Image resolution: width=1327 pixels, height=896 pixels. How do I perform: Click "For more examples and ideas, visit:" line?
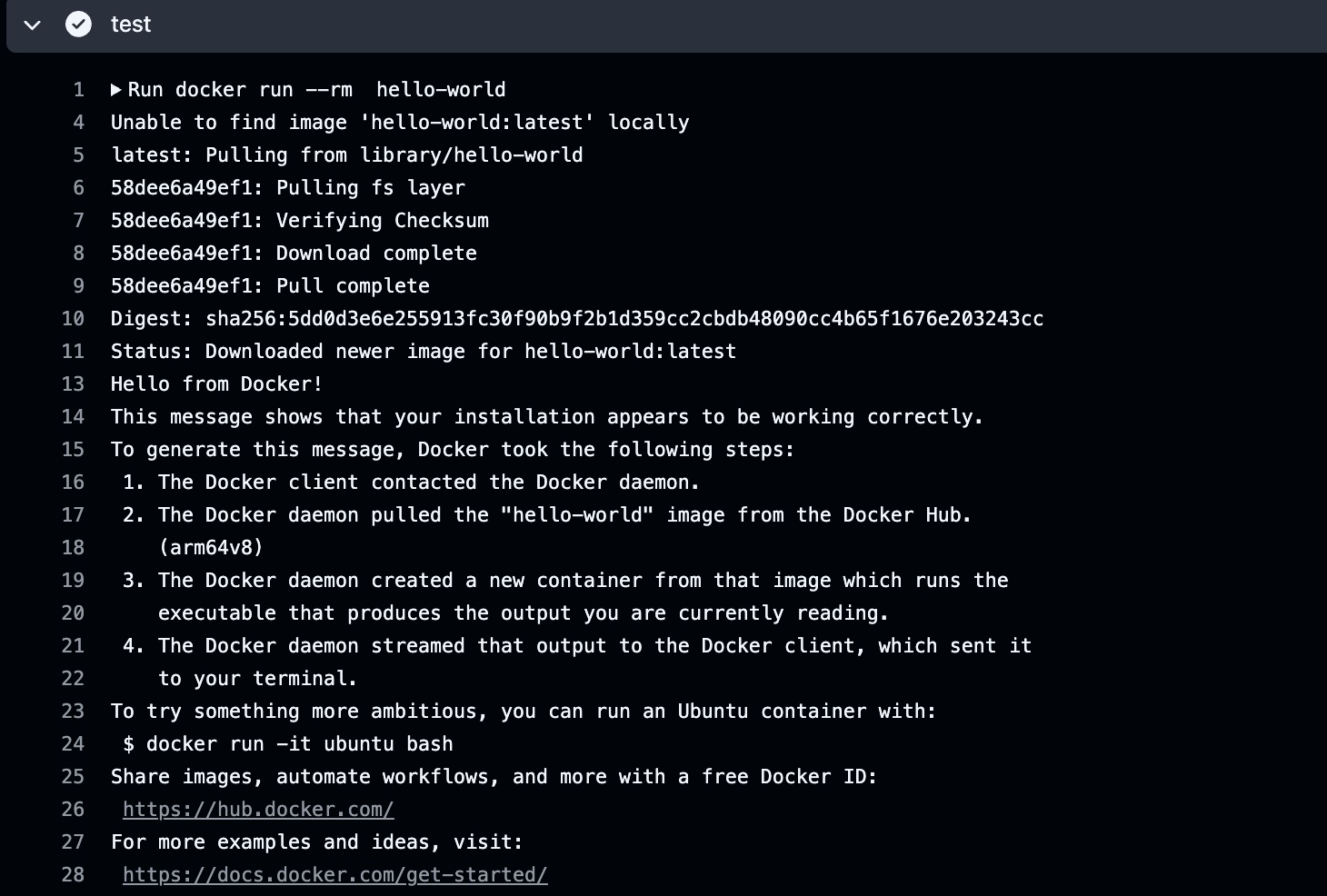[317, 842]
